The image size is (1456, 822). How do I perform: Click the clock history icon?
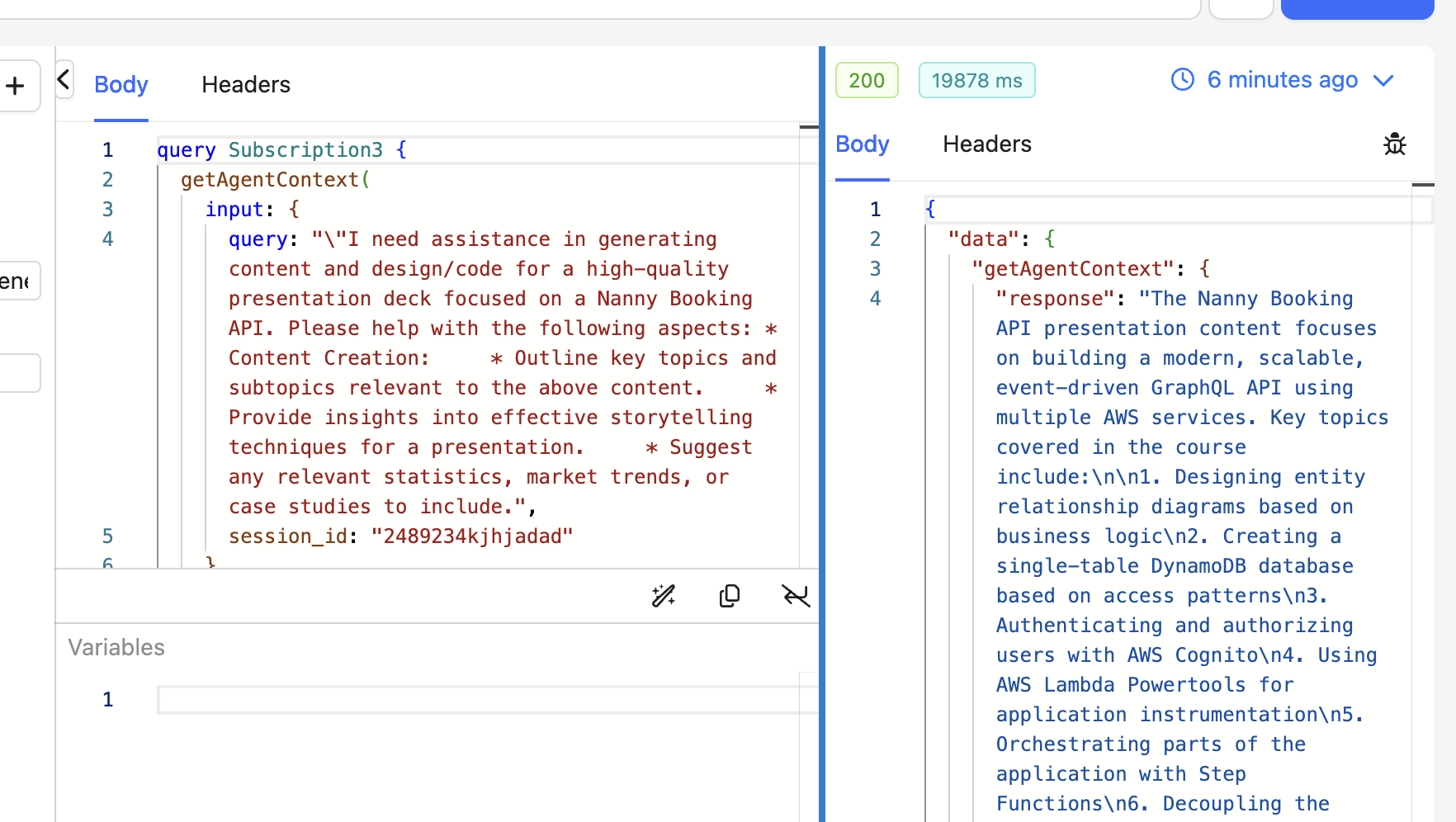pyautogui.click(x=1183, y=79)
